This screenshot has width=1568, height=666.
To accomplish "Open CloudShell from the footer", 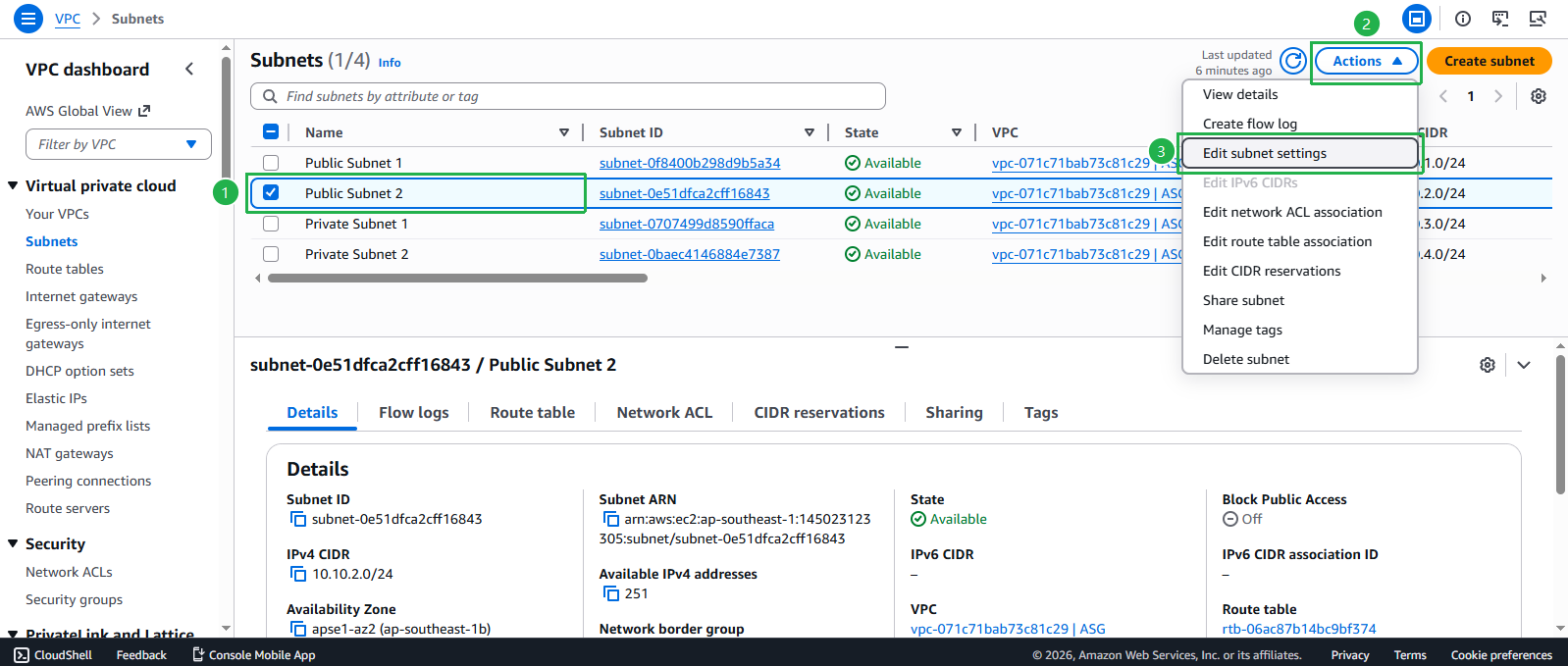I will click(53, 655).
